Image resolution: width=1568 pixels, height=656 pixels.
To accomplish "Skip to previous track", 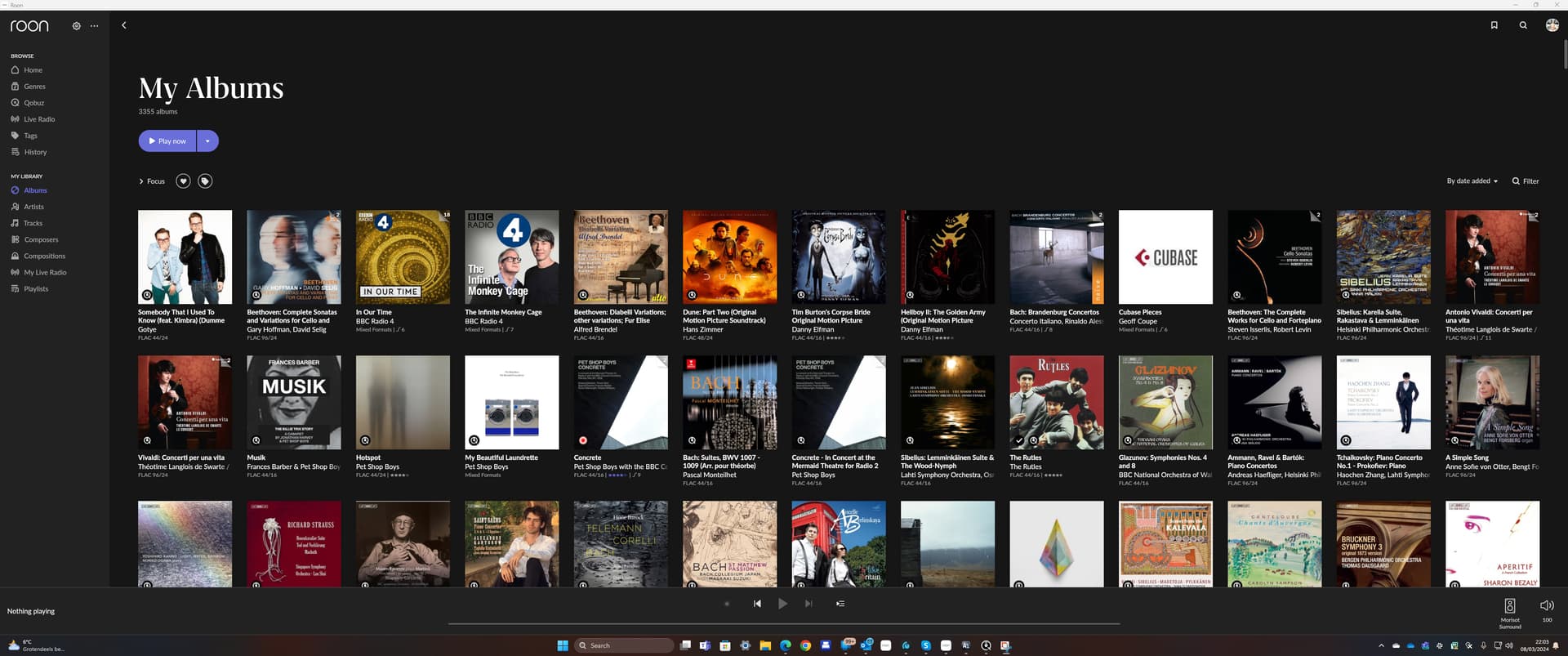I will (757, 604).
